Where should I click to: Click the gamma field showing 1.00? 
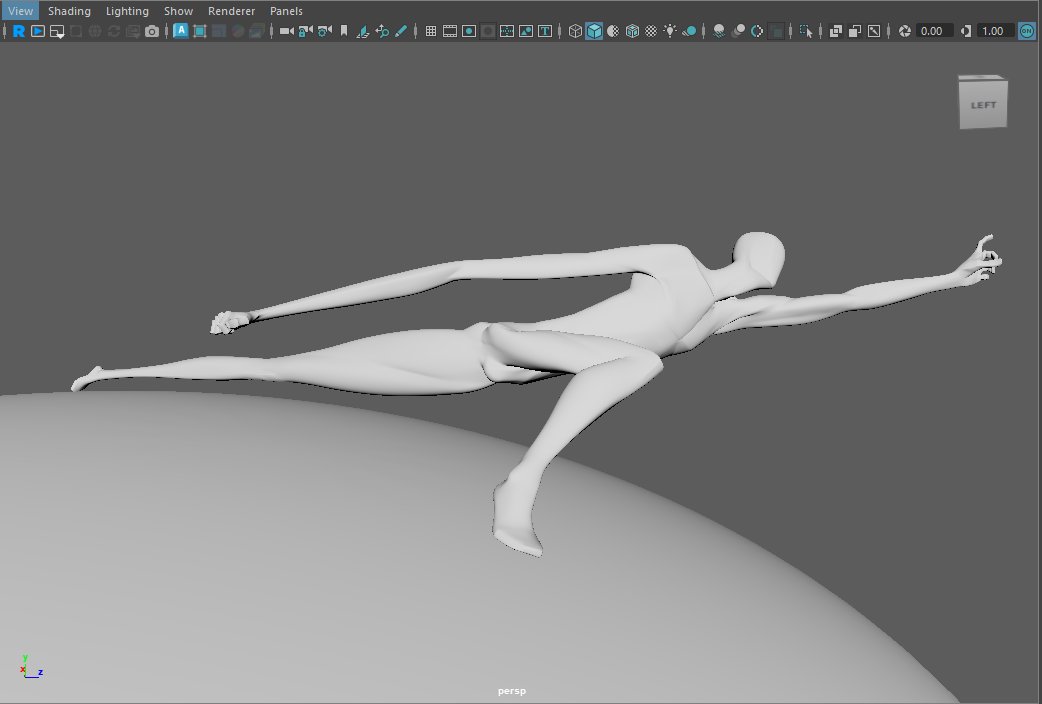pyautogui.click(x=994, y=31)
